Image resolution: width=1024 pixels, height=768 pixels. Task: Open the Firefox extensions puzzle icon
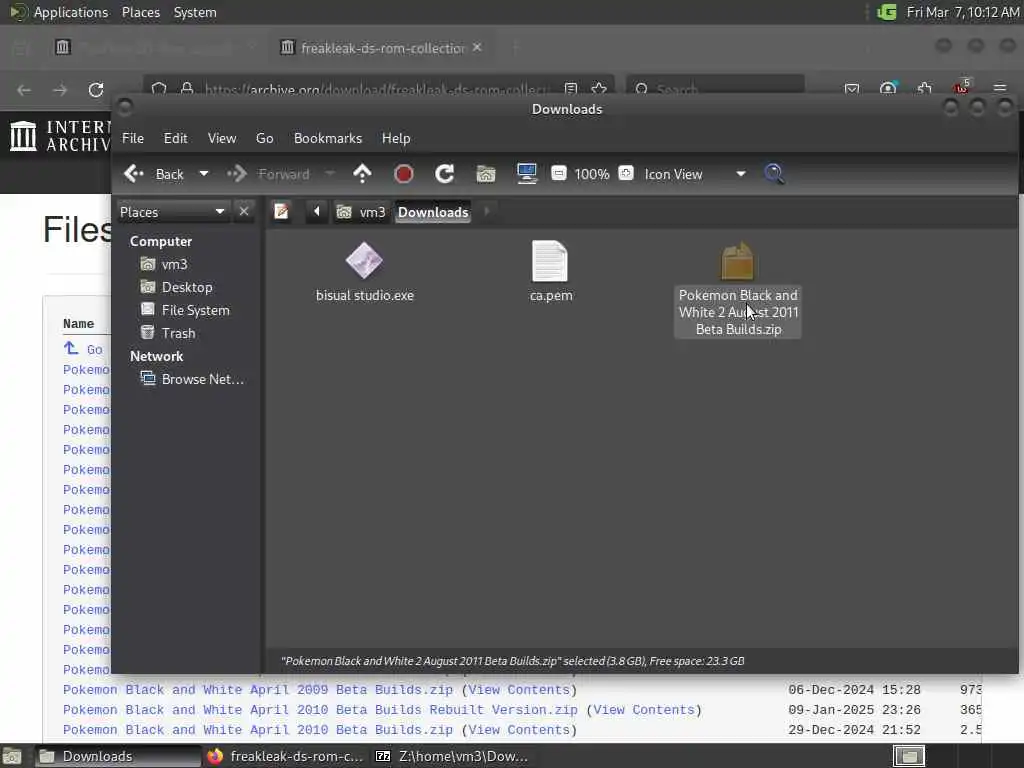[924, 88]
